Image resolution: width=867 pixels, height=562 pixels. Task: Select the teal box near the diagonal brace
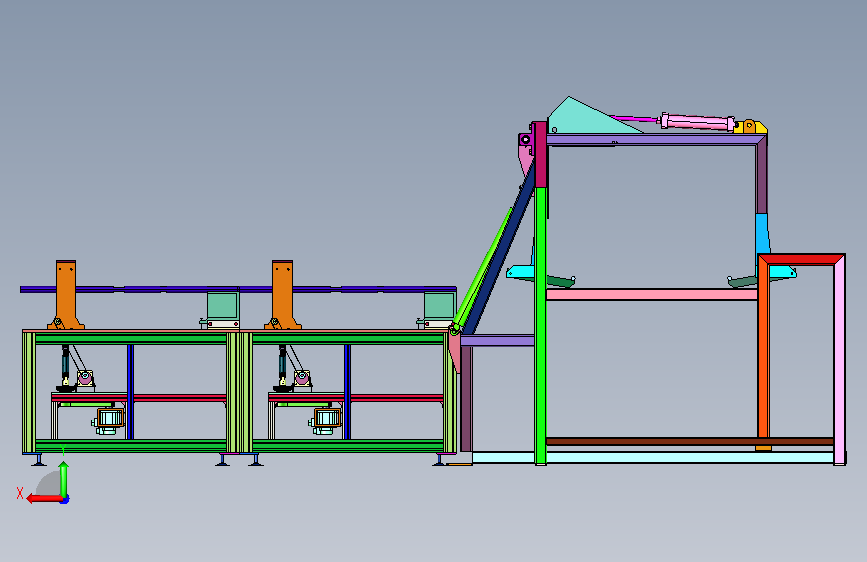pos(440,306)
